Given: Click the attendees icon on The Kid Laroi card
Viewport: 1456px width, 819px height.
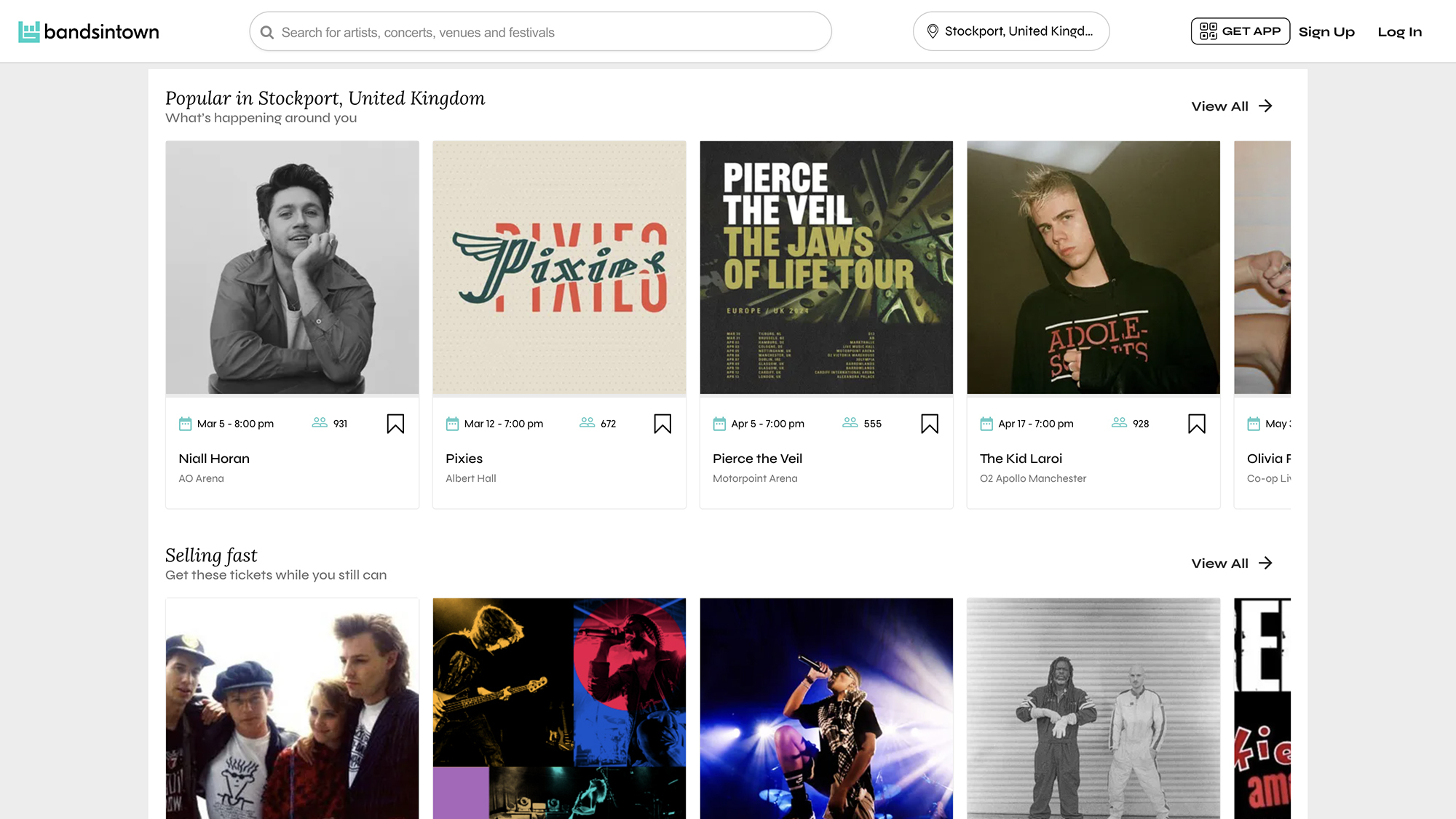Looking at the screenshot, I should tap(1120, 423).
